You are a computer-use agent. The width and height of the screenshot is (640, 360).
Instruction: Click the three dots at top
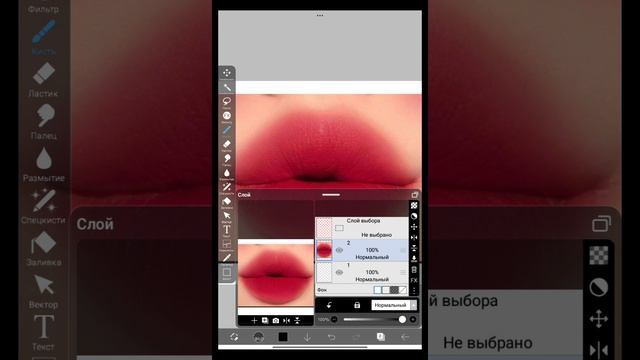pyautogui.click(x=320, y=15)
